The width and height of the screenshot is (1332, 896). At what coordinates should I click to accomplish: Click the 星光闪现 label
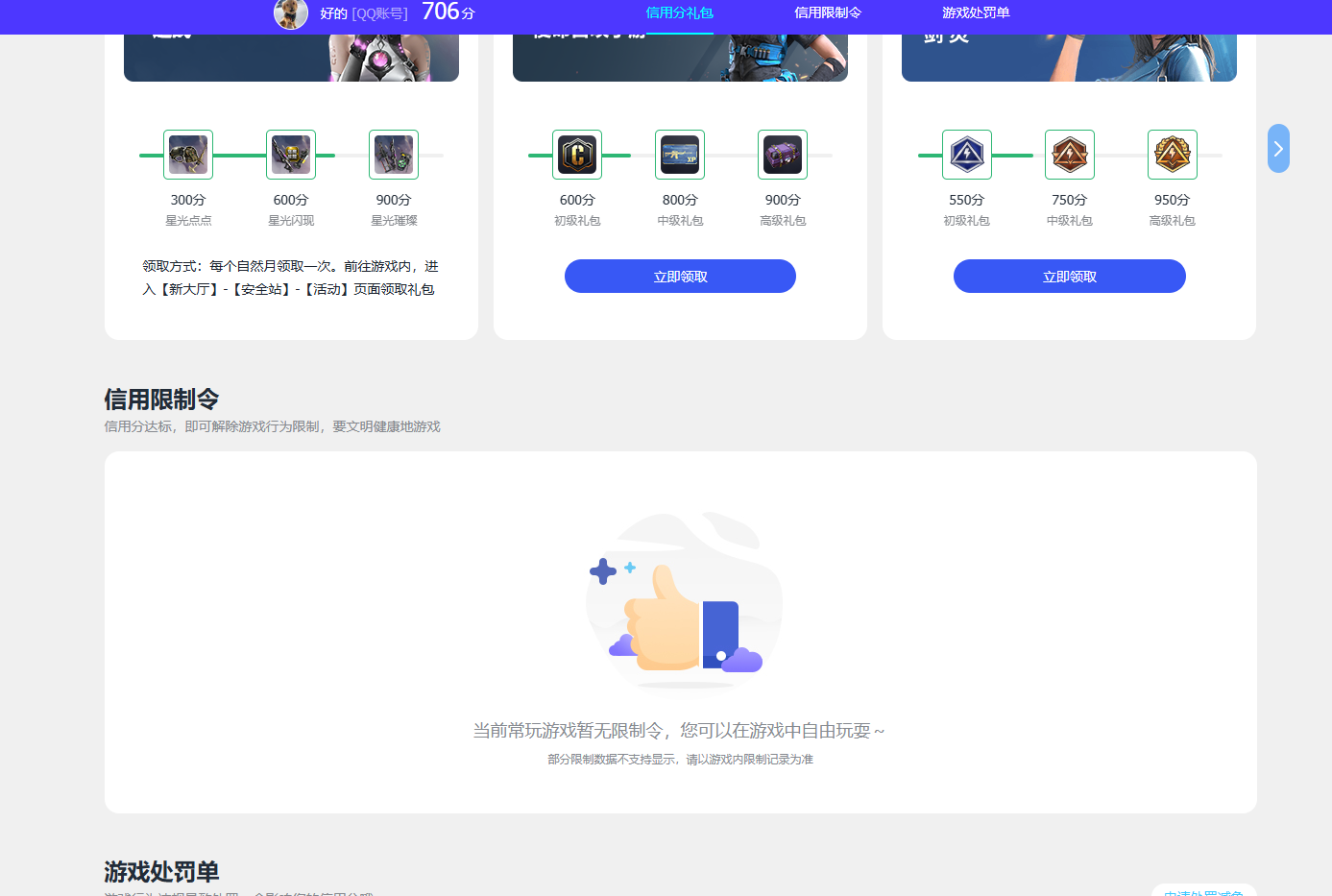coord(291,221)
